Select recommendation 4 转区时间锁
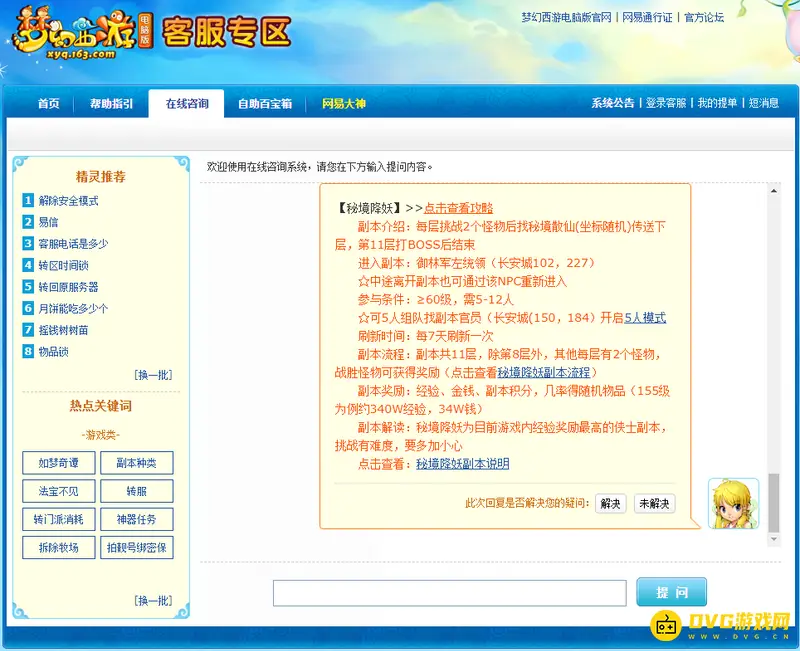This screenshot has height=651, width=800. pyautogui.click(x=63, y=265)
